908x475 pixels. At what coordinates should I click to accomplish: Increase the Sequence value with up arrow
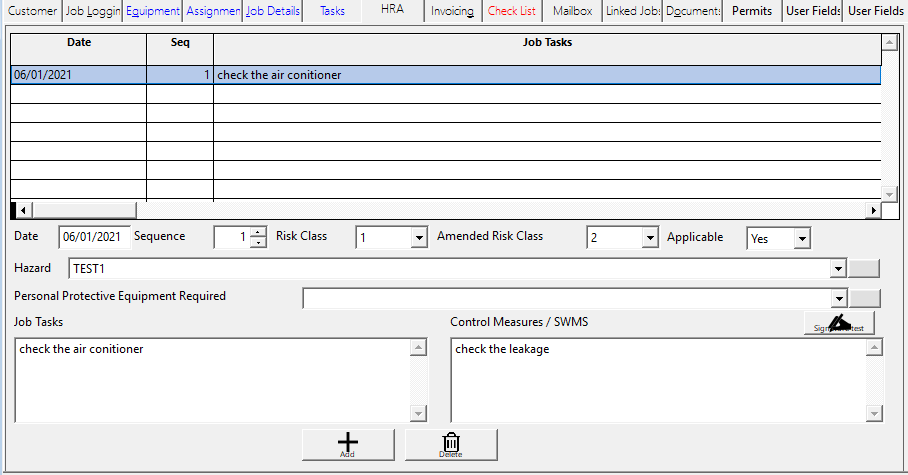click(x=258, y=233)
